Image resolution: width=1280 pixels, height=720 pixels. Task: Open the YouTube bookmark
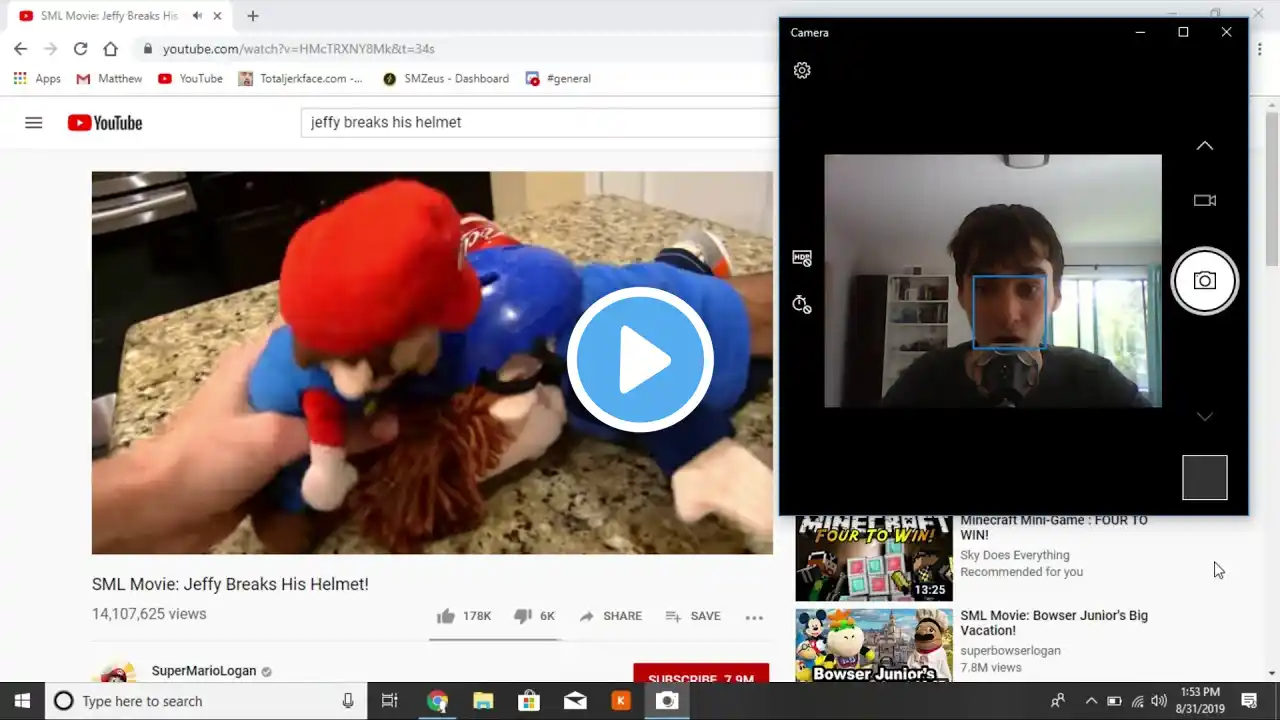190,78
